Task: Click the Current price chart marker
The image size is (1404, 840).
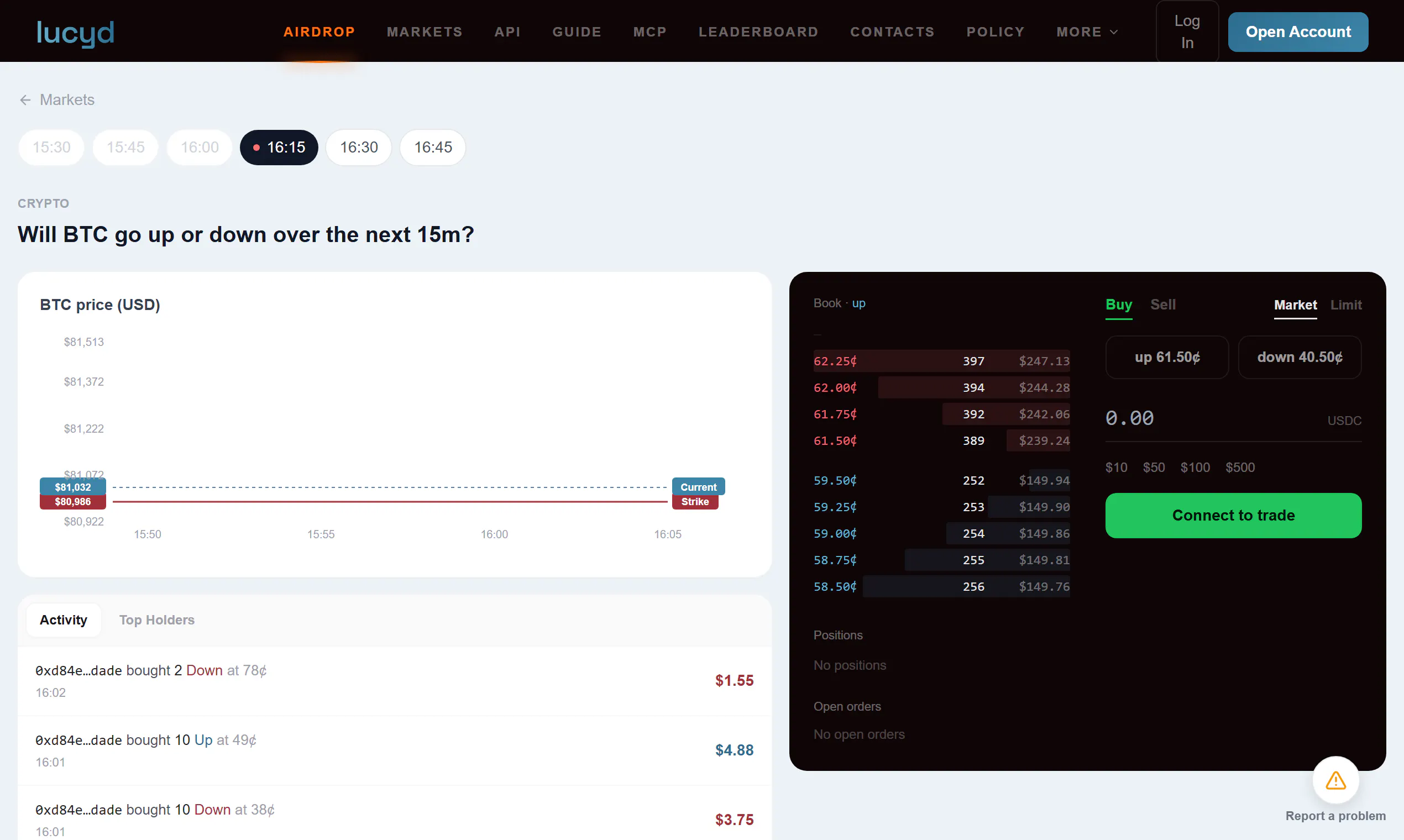Action: tap(698, 487)
